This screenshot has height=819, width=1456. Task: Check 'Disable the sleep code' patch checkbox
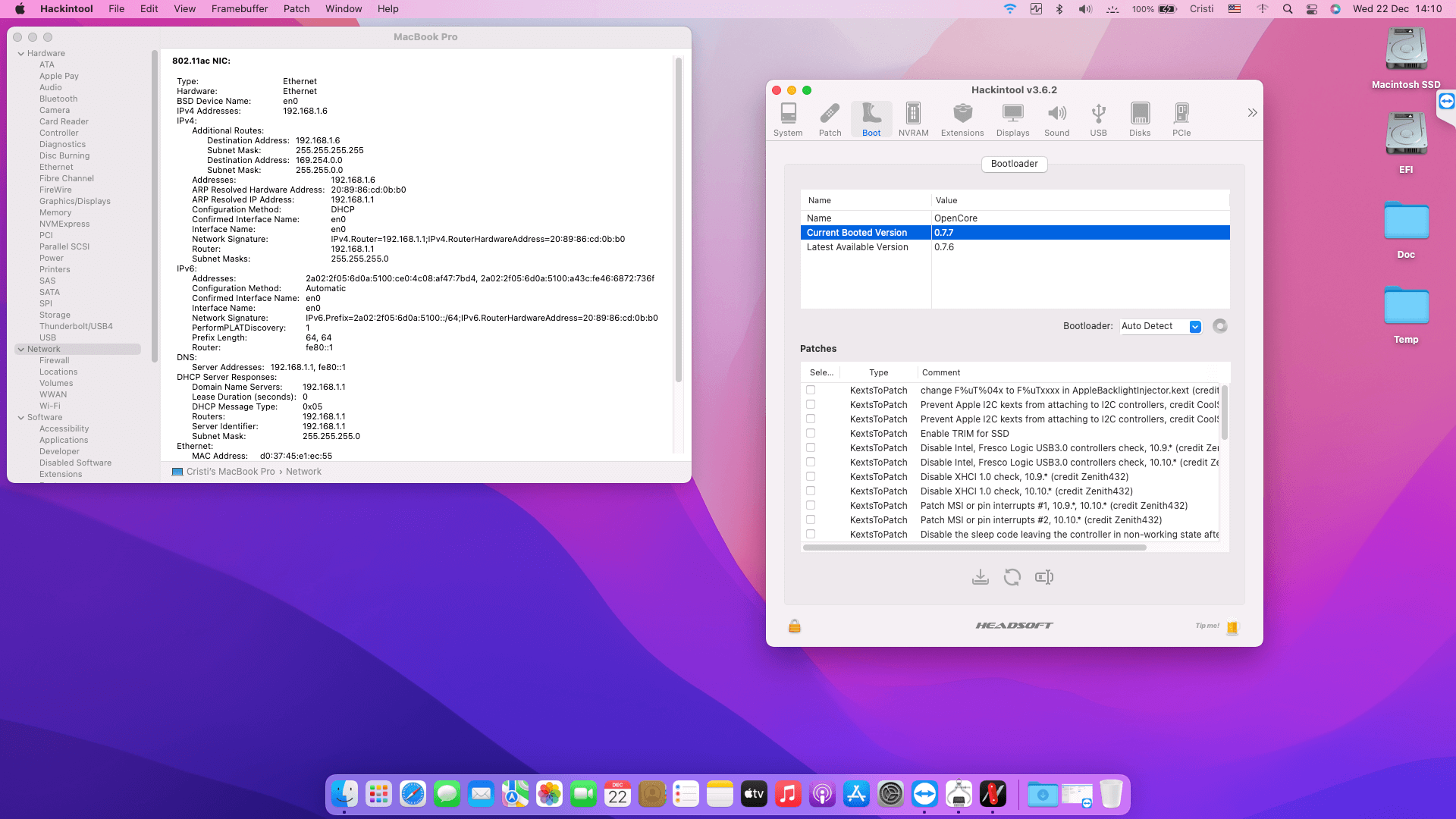coord(811,535)
